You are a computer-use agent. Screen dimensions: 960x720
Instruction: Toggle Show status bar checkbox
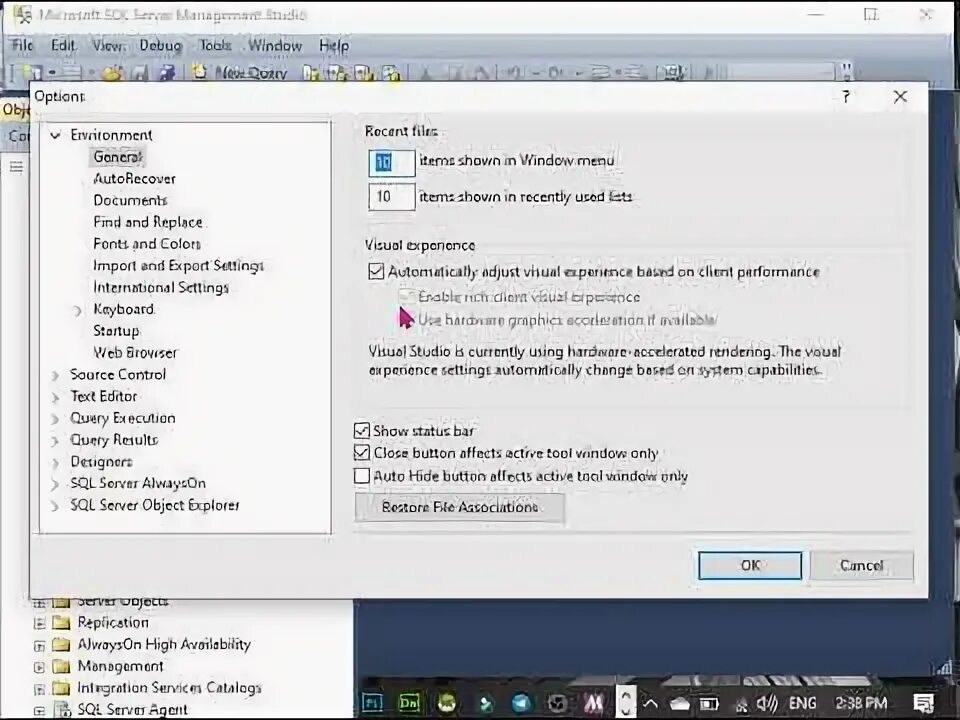click(362, 431)
